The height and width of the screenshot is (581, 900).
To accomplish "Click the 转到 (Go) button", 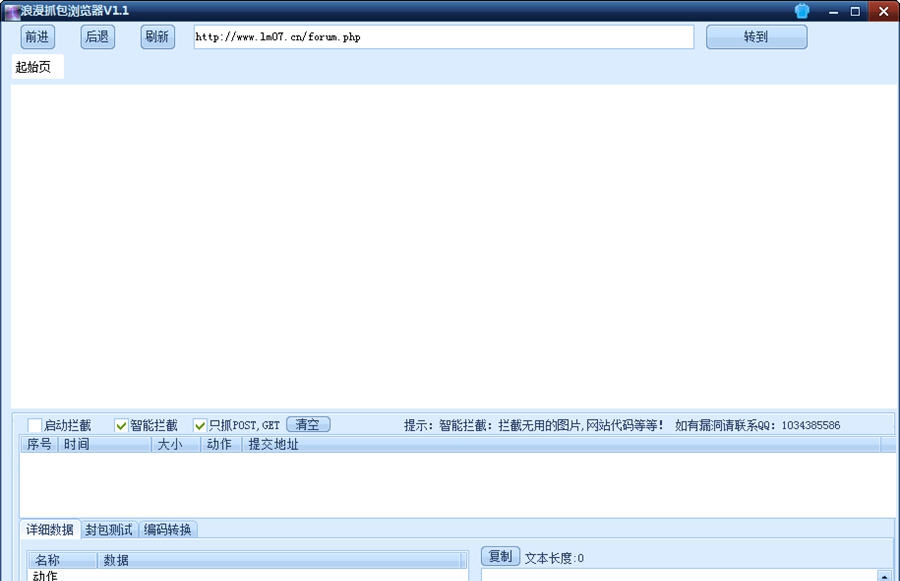I will [756, 36].
